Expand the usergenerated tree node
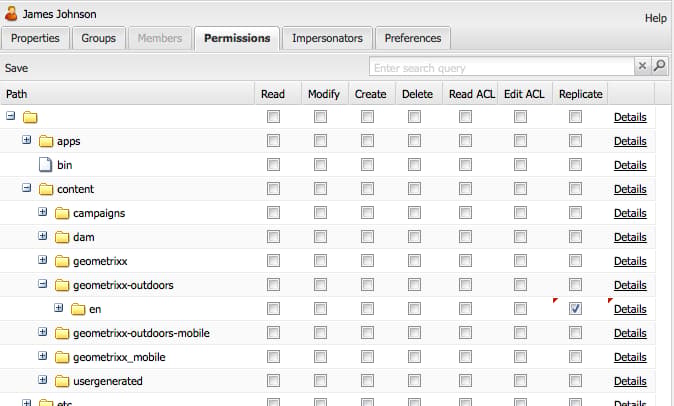Image resolution: width=674 pixels, height=406 pixels. pyautogui.click(x=43, y=380)
